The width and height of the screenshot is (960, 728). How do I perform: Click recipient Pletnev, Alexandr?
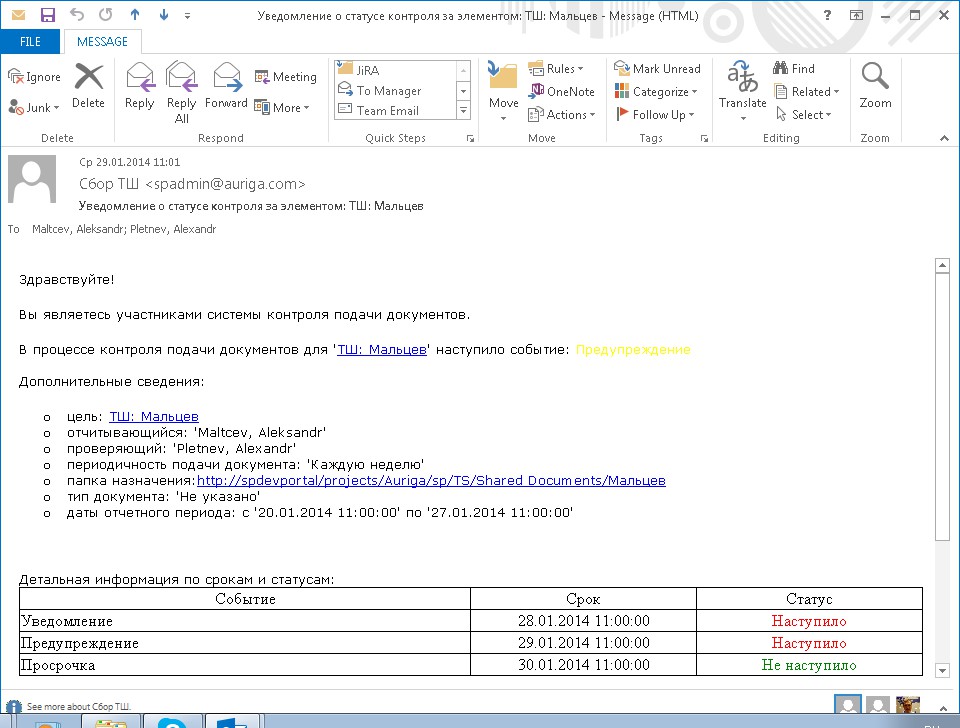point(173,229)
